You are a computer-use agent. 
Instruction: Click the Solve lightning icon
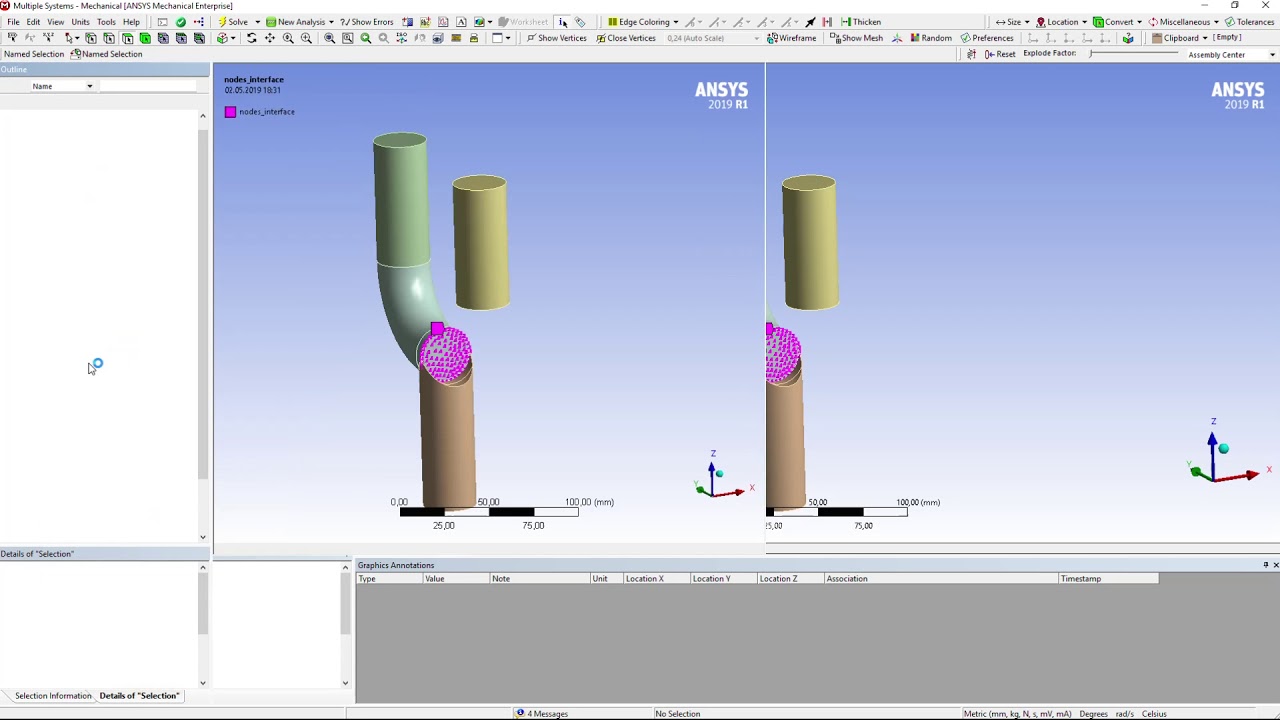coord(223,22)
